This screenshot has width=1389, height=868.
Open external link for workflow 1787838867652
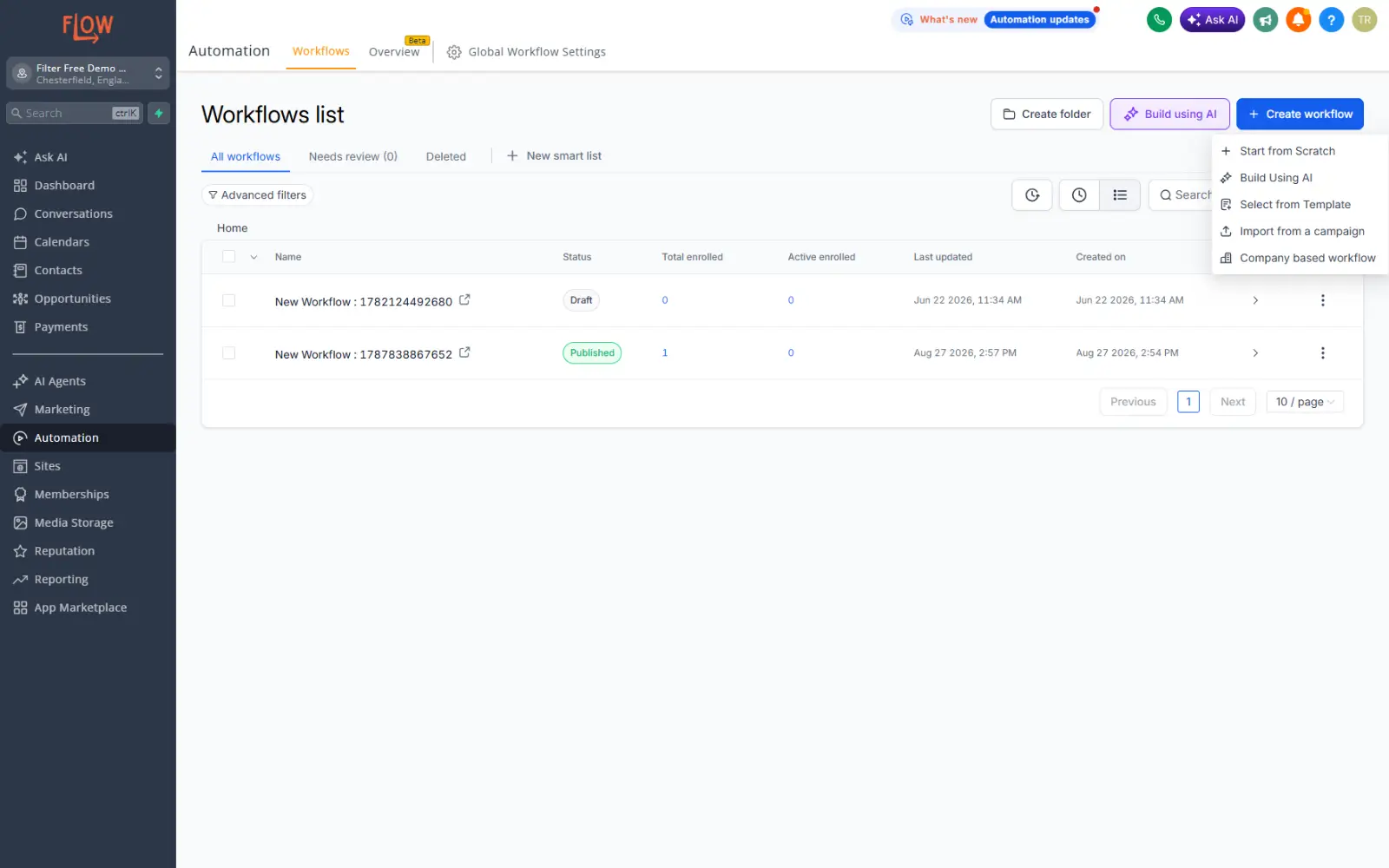coord(464,352)
